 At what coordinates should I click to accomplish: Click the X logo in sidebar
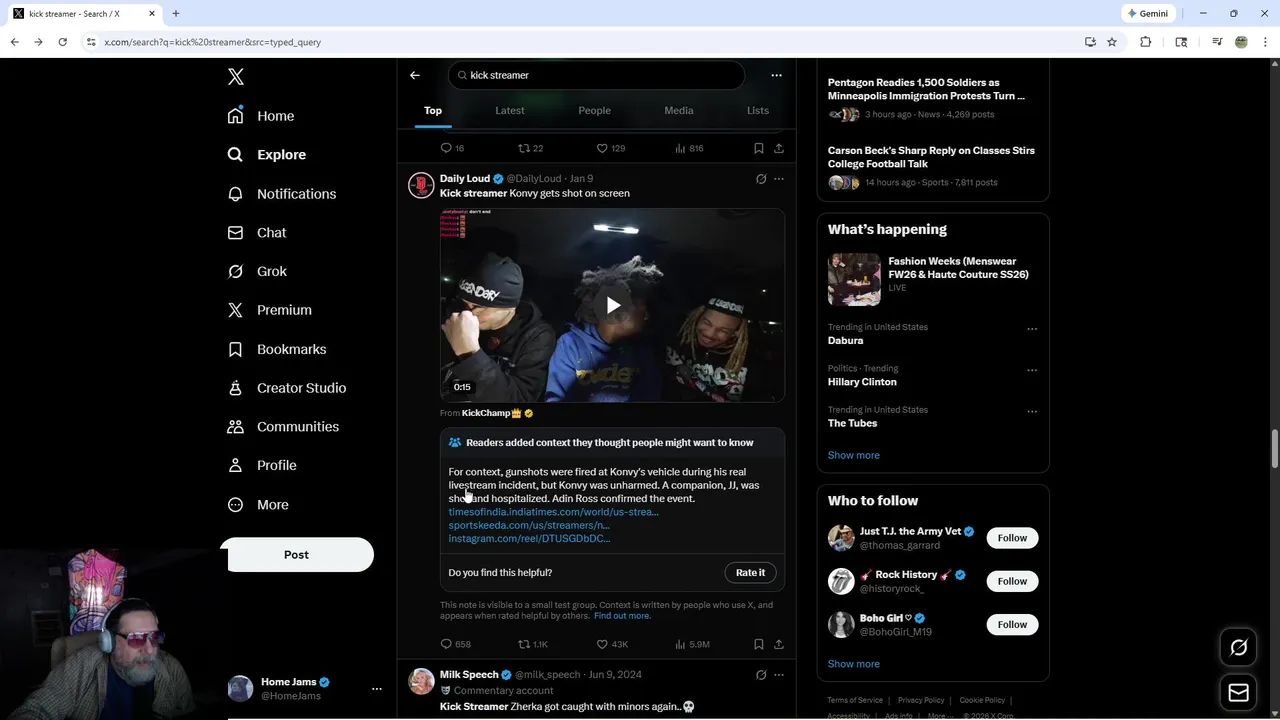[236, 77]
